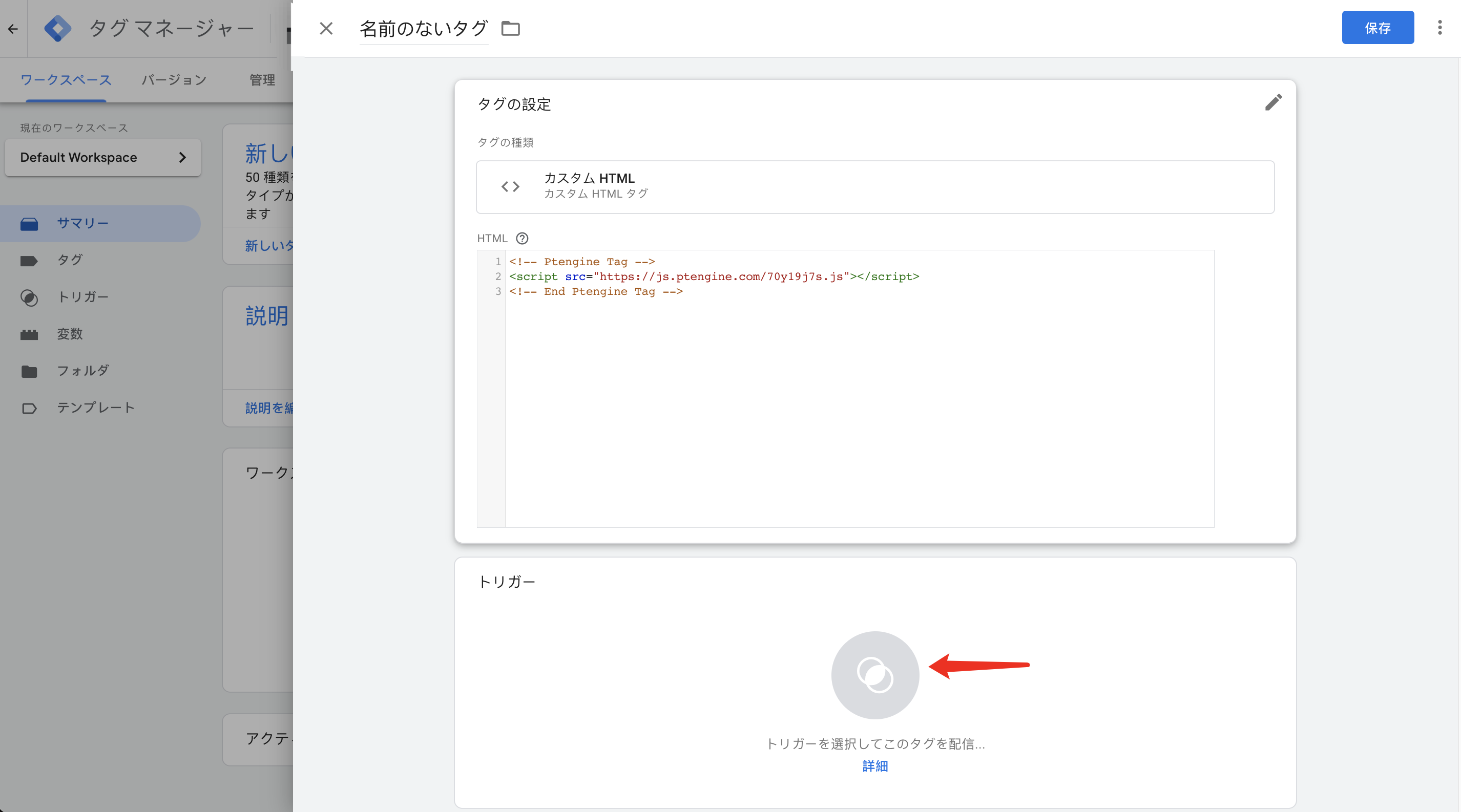The height and width of the screenshot is (812, 1461).
Task: Click the Tag Manager logo icon
Action: (x=58, y=28)
